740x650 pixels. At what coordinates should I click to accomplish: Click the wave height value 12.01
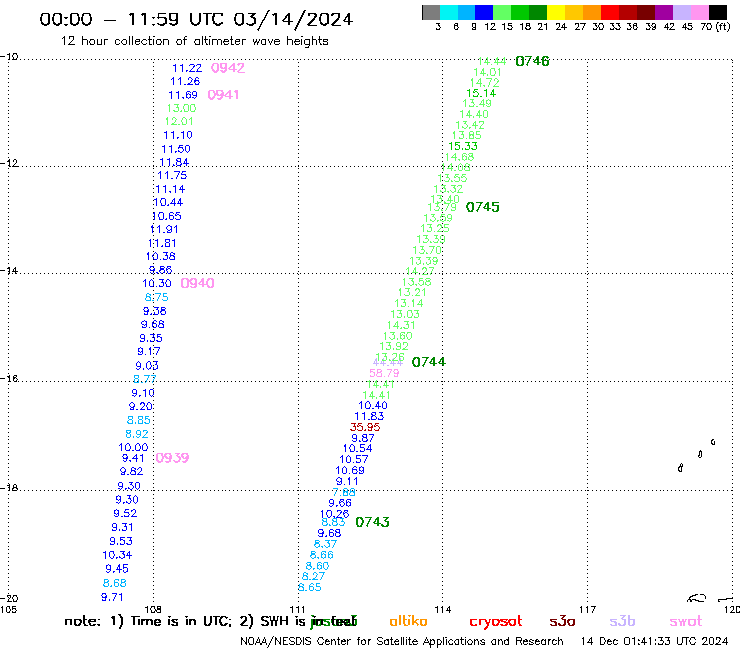179,122
